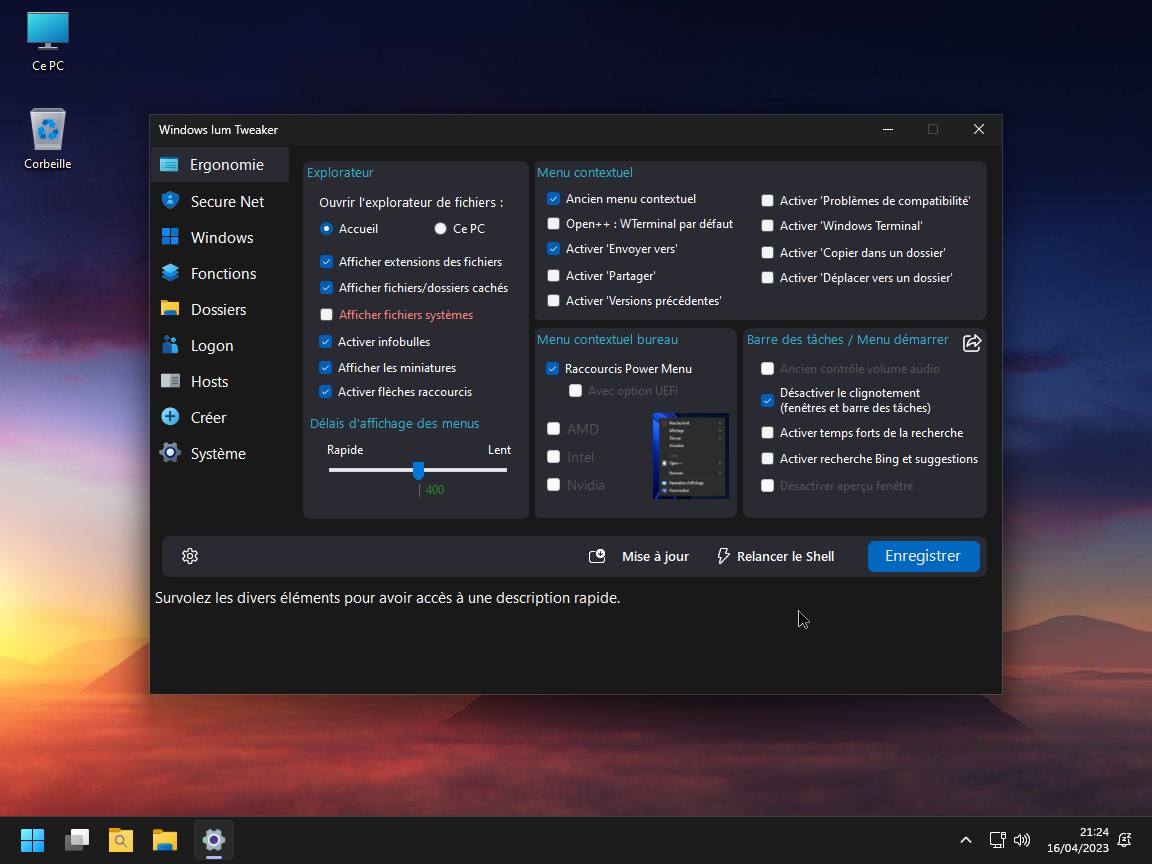Image resolution: width=1152 pixels, height=864 pixels.
Task: Enable Activer 'Windows Terminal' checkbox
Action: (x=767, y=226)
